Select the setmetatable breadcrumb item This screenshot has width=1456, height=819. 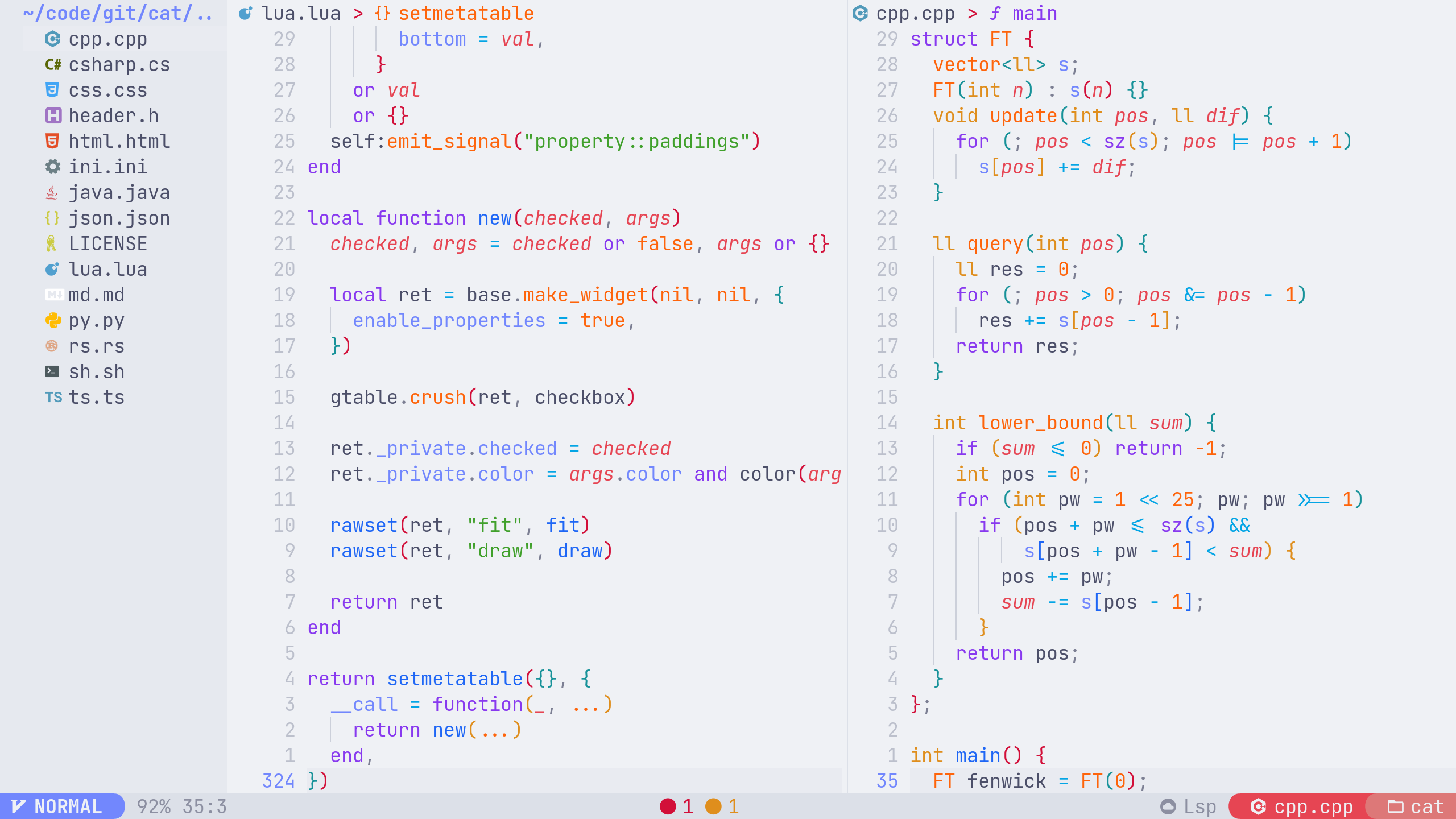click(x=466, y=13)
